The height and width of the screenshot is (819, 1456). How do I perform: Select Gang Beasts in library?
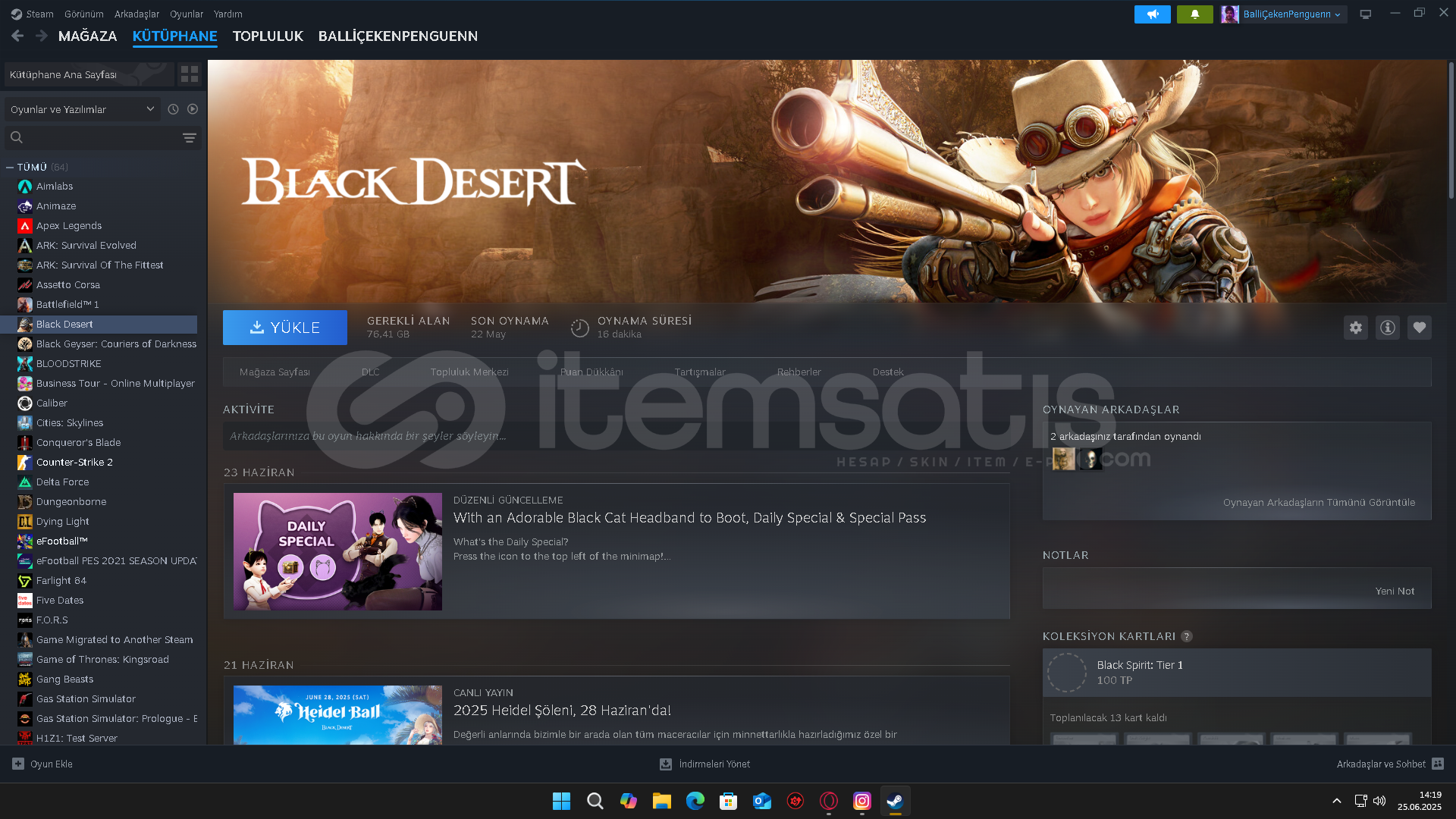[x=99, y=679]
